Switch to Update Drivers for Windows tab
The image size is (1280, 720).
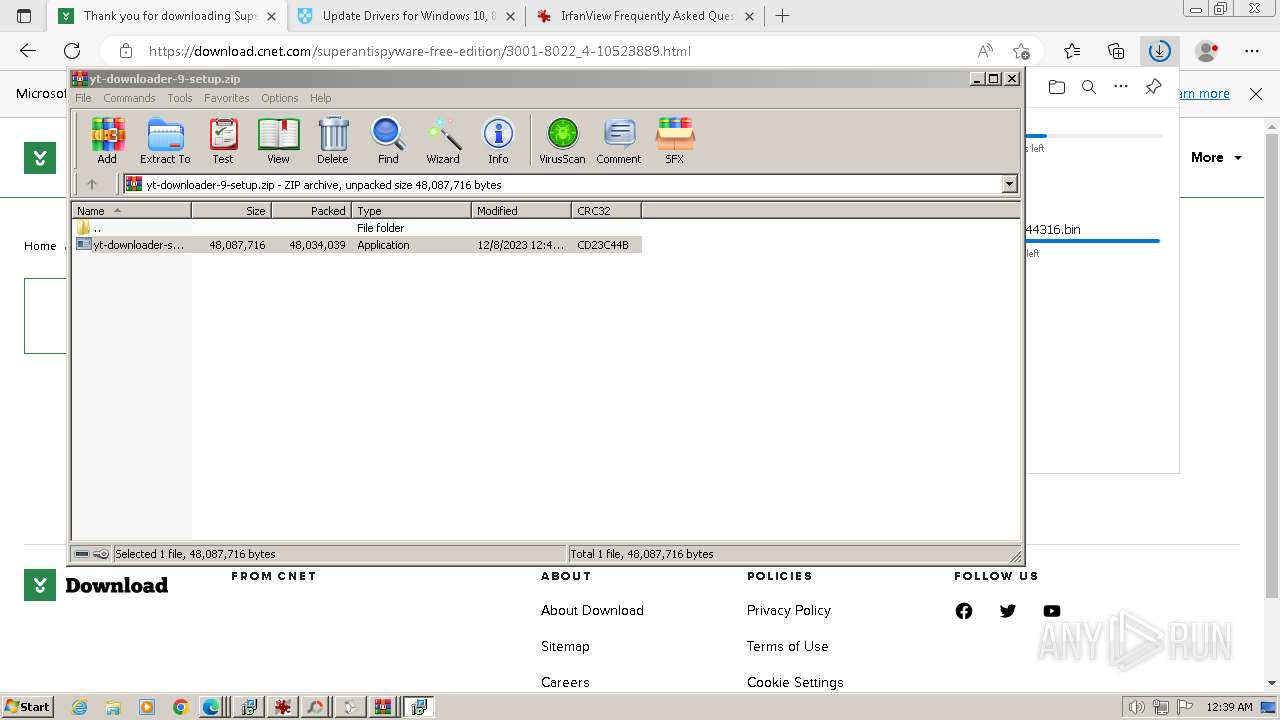[x=408, y=16]
